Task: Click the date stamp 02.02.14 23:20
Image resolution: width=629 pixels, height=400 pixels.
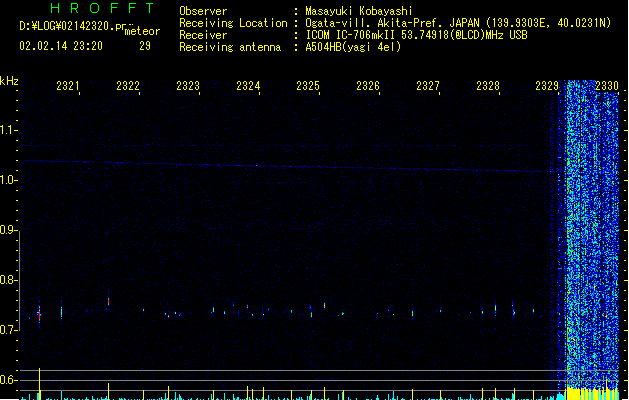Action: [61, 46]
